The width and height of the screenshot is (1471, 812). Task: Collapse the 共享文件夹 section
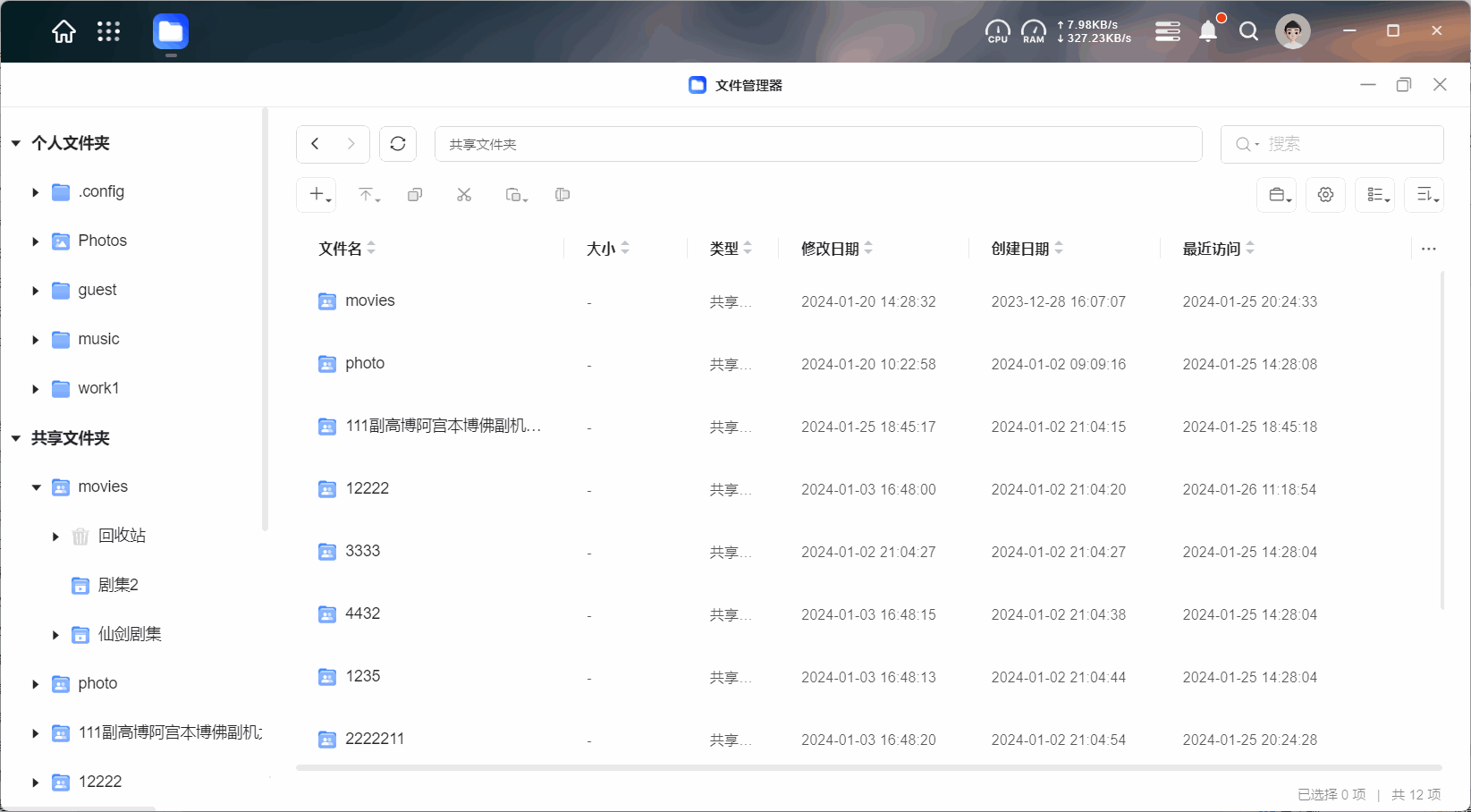[x=16, y=438]
